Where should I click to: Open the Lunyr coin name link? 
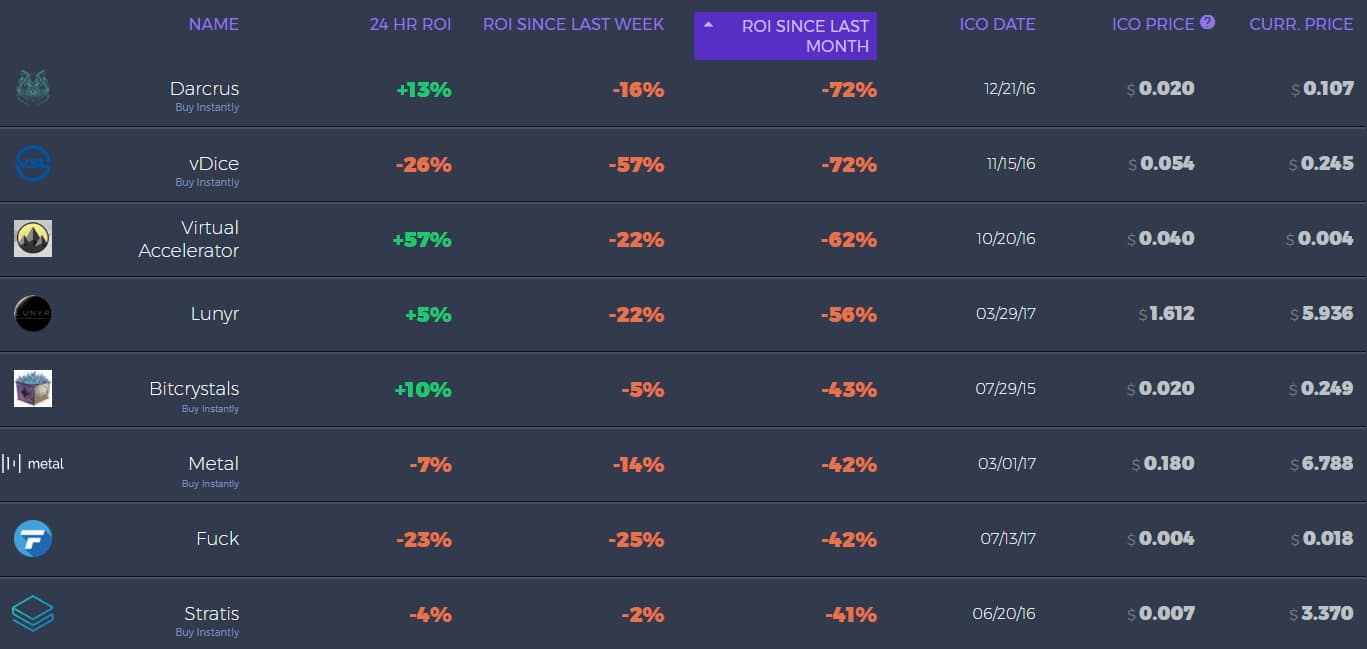coord(214,314)
